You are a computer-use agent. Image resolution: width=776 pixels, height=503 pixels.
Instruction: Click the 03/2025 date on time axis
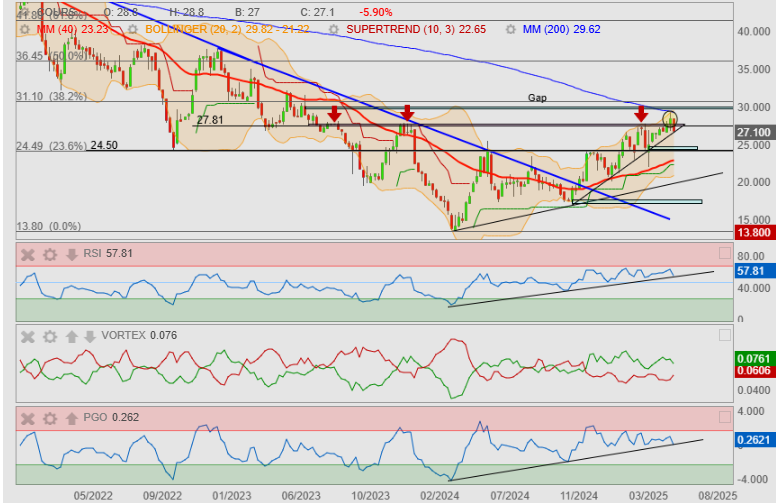tap(648, 496)
